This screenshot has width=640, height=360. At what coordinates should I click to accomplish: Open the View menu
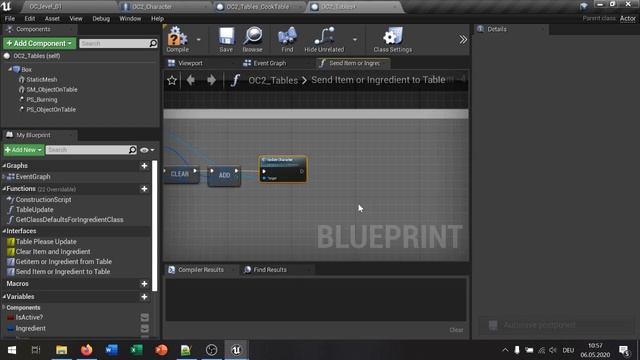pos(76,19)
